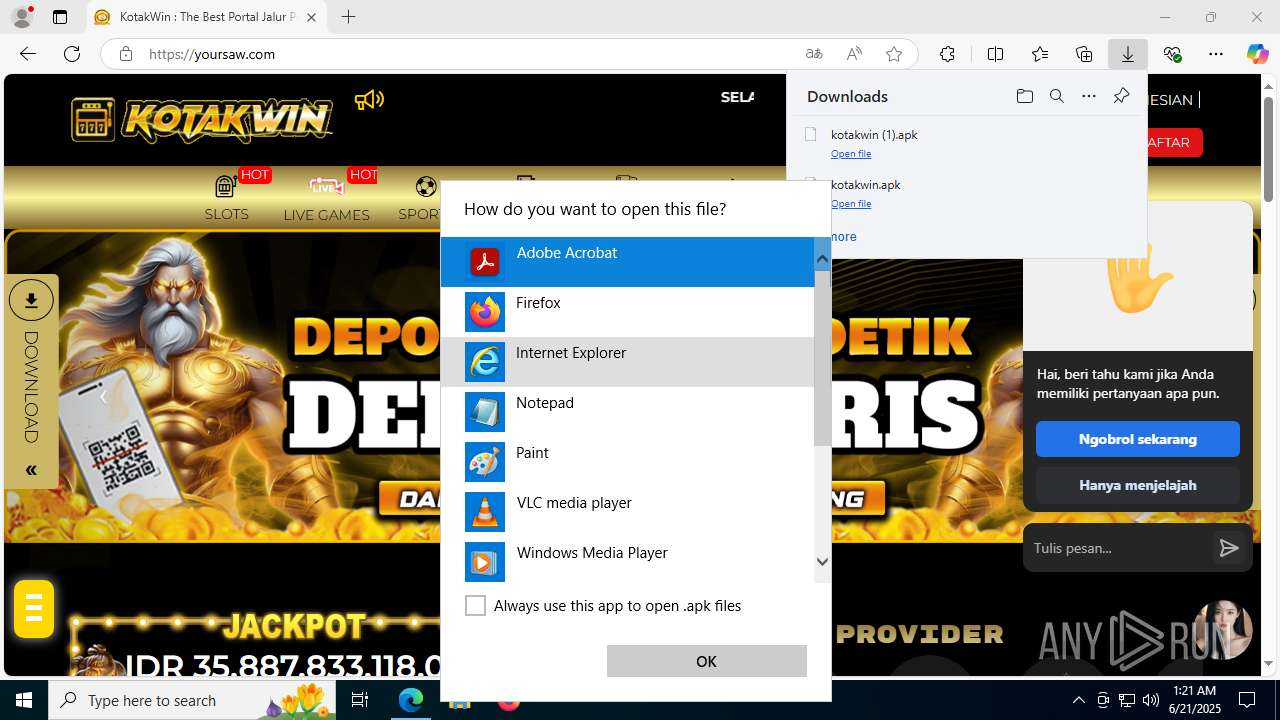The height and width of the screenshot is (720, 1280).
Task: Close the KotakWin tab
Action: point(311,17)
